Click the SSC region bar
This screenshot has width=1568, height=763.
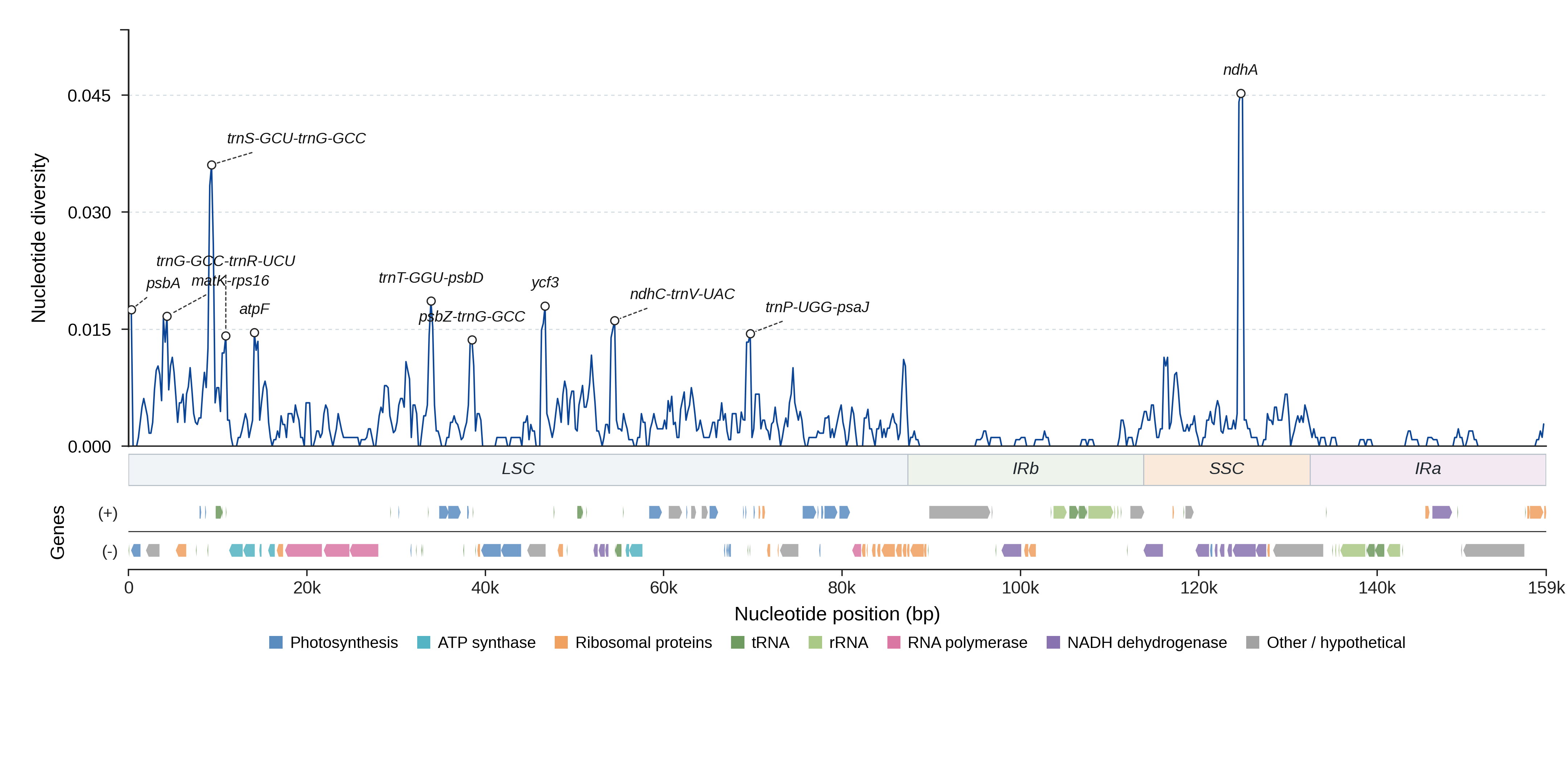1227,469
